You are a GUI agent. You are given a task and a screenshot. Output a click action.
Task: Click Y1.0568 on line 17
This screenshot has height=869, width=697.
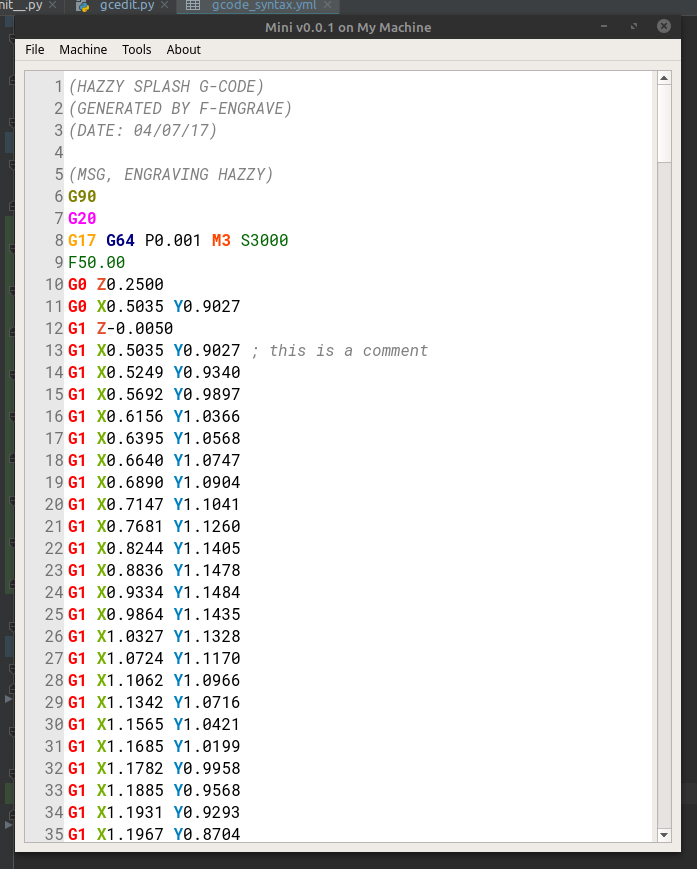(x=207, y=438)
